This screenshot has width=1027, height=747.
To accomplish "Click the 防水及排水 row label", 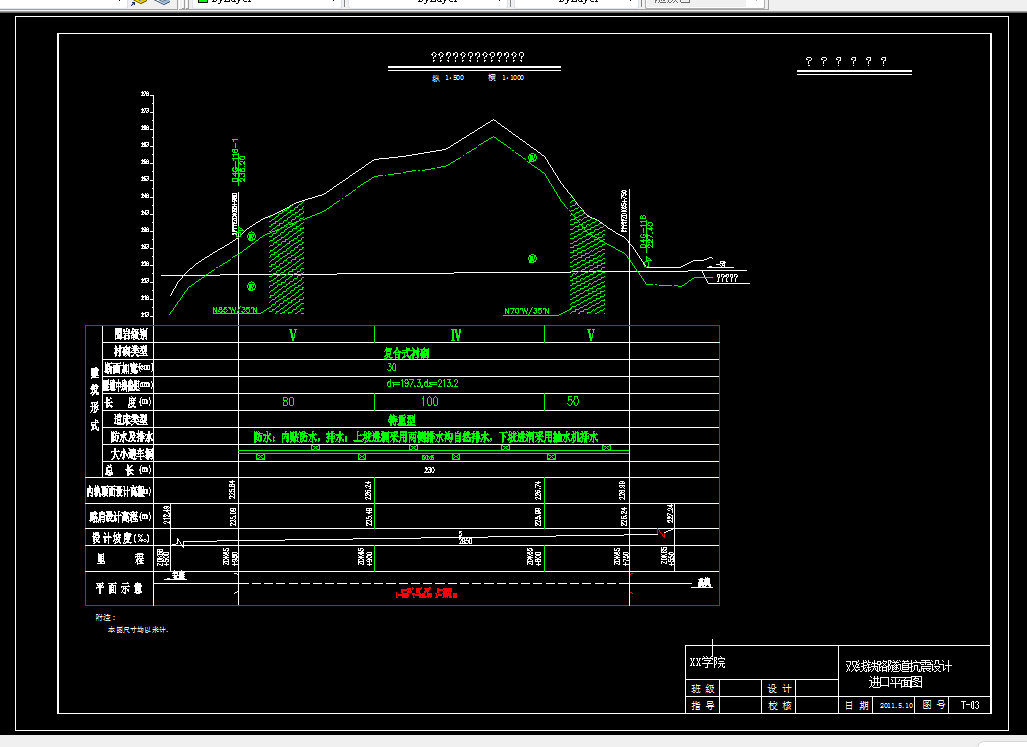I will pos(132,437).
